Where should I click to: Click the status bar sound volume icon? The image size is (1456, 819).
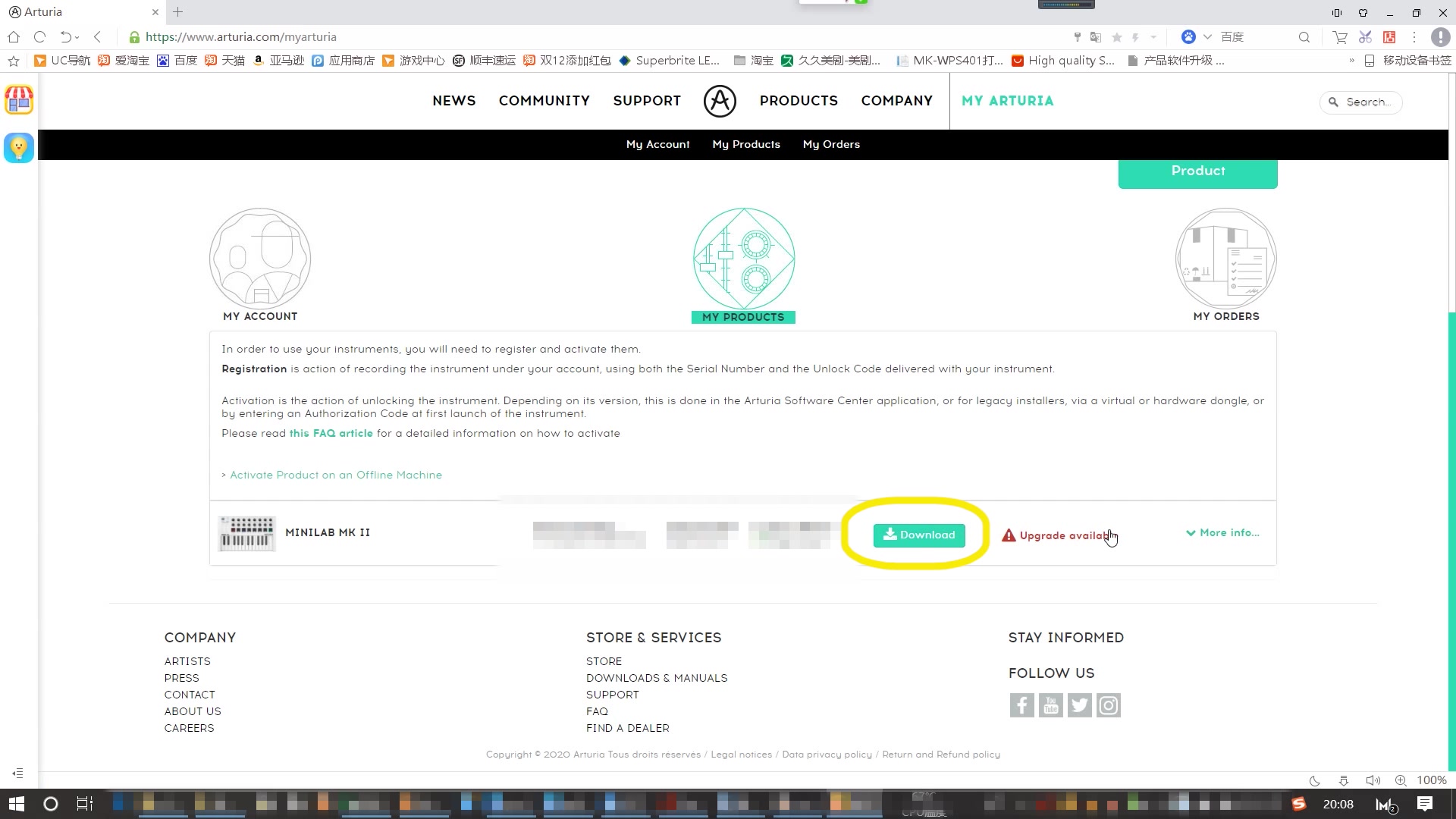pos(1372,780)
